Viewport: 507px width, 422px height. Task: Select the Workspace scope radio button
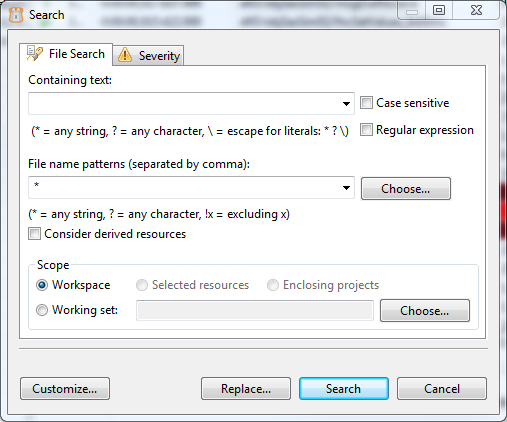42,285
